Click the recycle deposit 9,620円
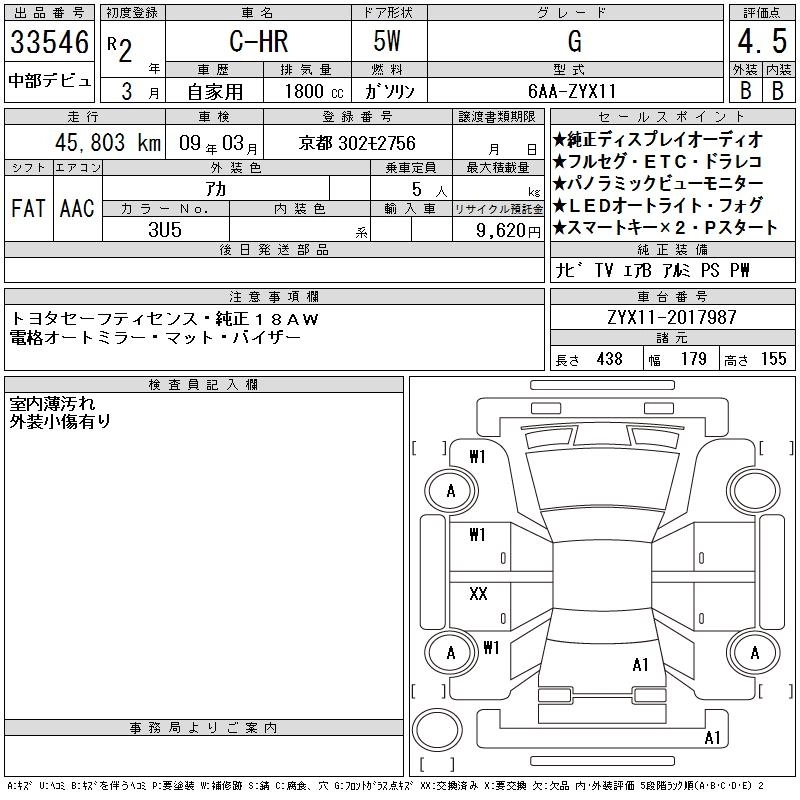The width and height of the screenshot is (800, 800). pos(508,230)
